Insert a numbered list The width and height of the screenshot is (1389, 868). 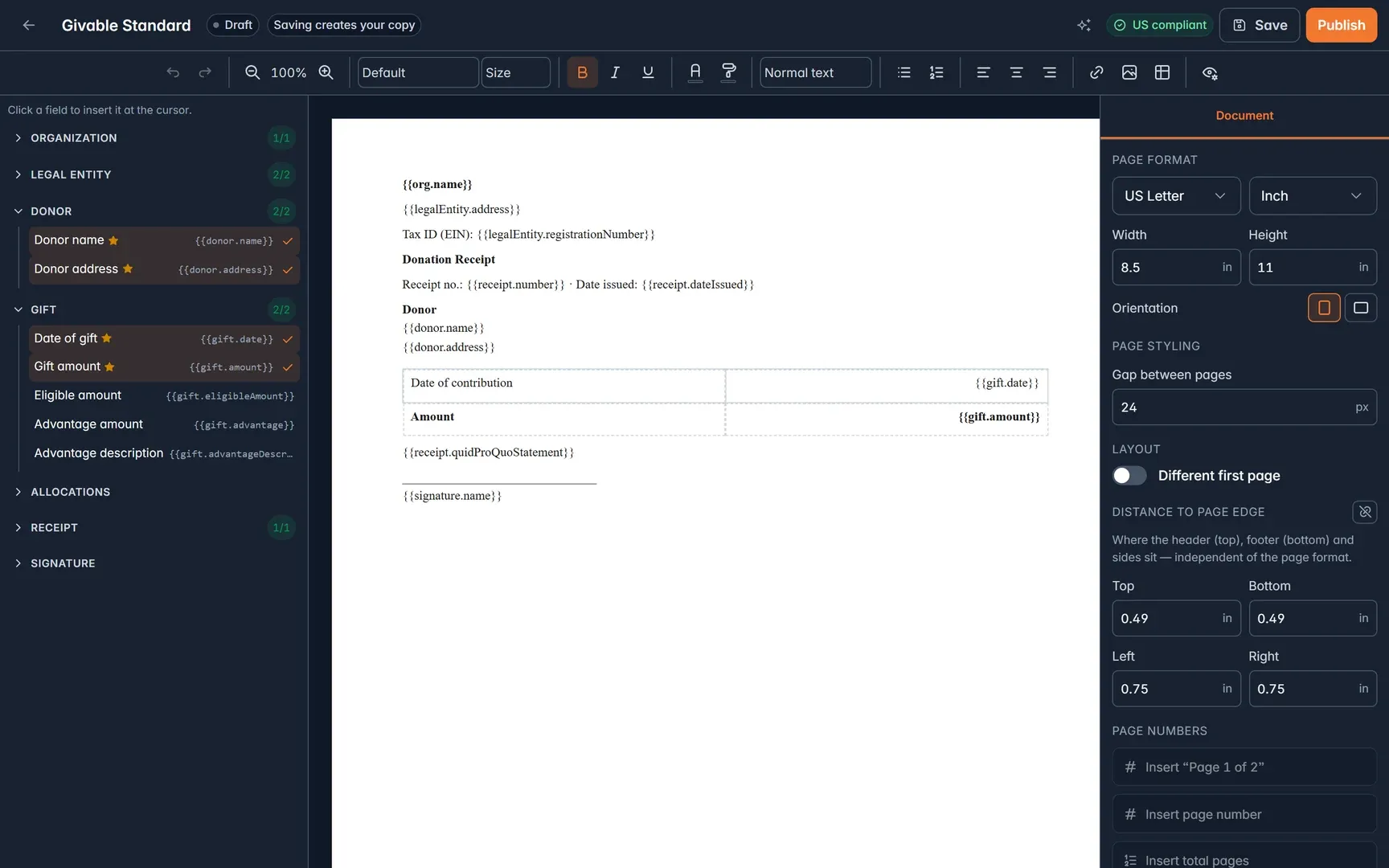[936, 72]
